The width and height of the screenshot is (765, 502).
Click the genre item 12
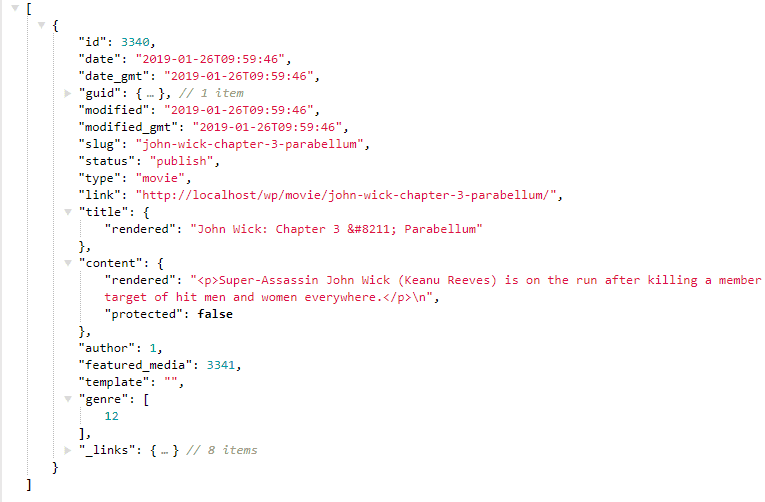click(112, 416)
